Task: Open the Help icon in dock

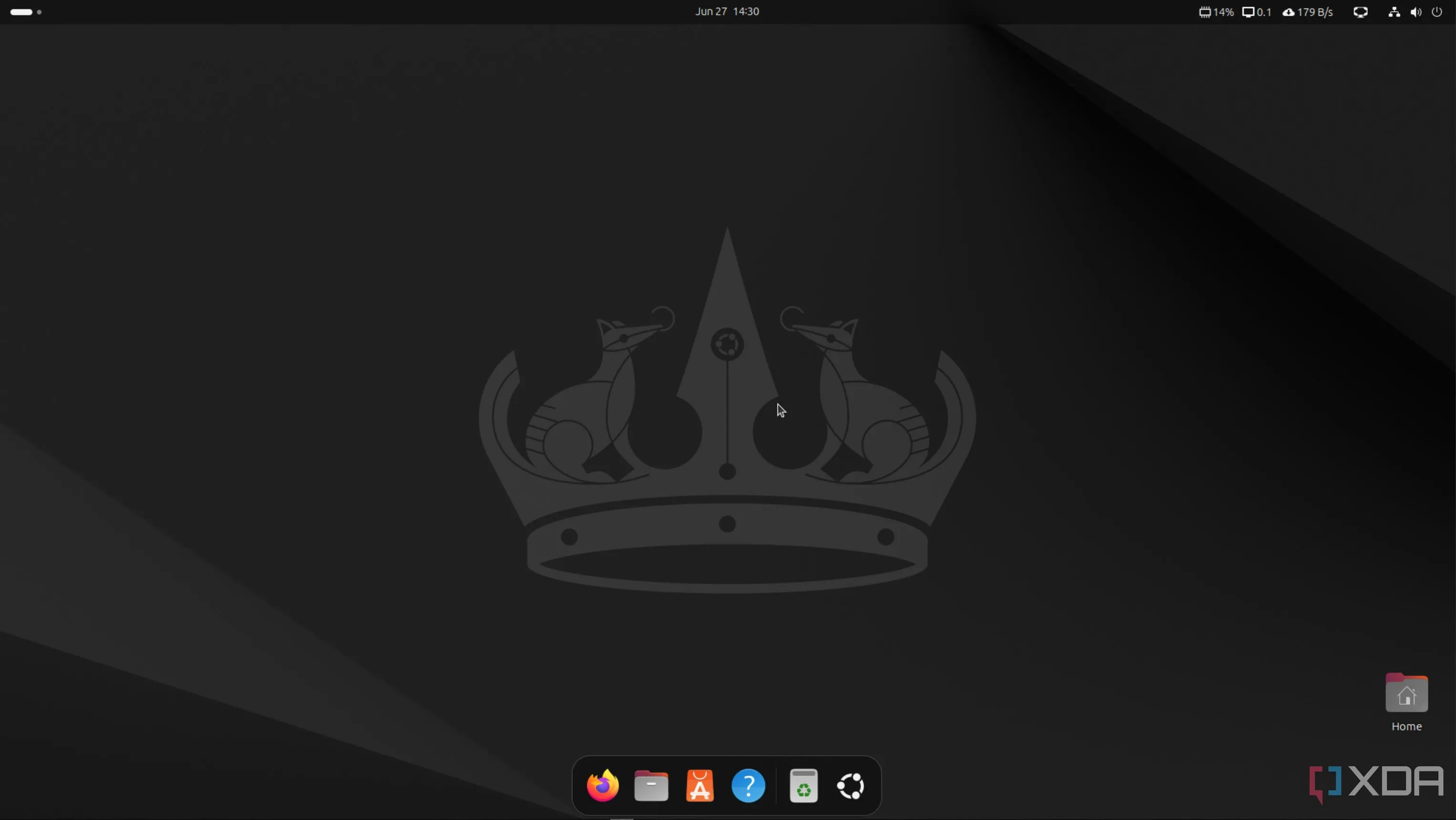Action: 748,786
